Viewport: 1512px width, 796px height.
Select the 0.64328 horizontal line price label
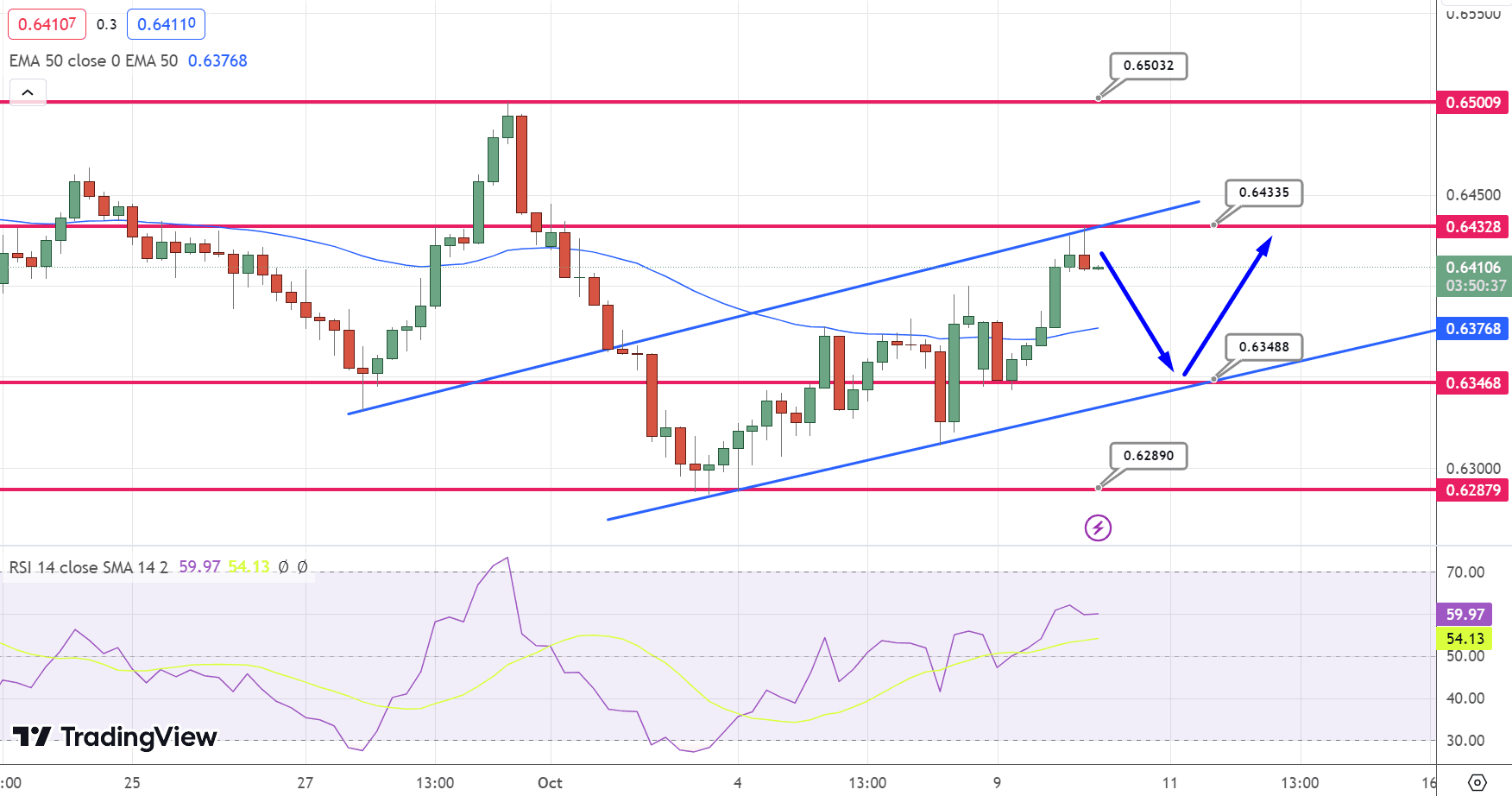click(x=1472, y=227)
